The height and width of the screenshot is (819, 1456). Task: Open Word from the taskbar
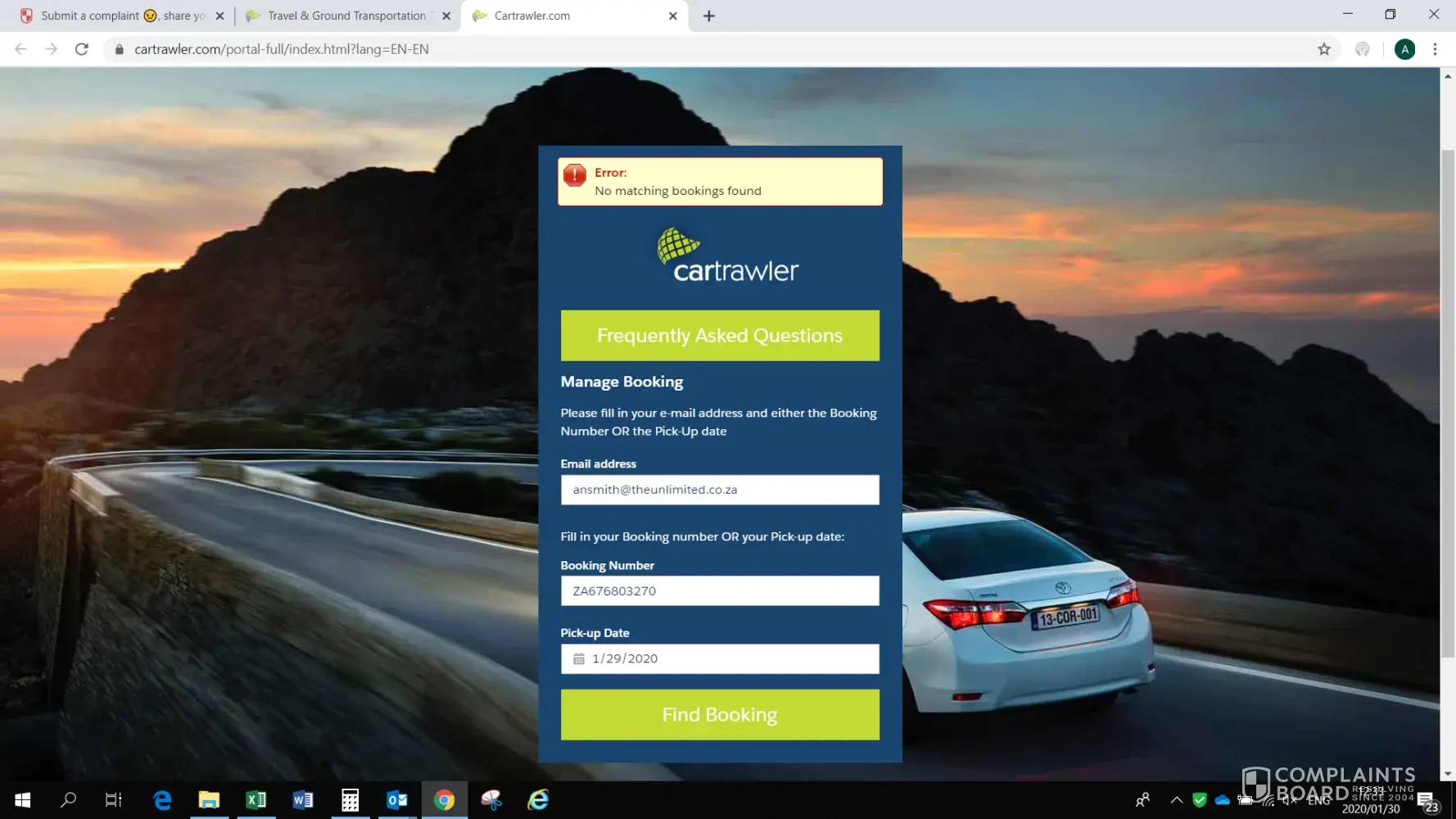coord(303,800)
